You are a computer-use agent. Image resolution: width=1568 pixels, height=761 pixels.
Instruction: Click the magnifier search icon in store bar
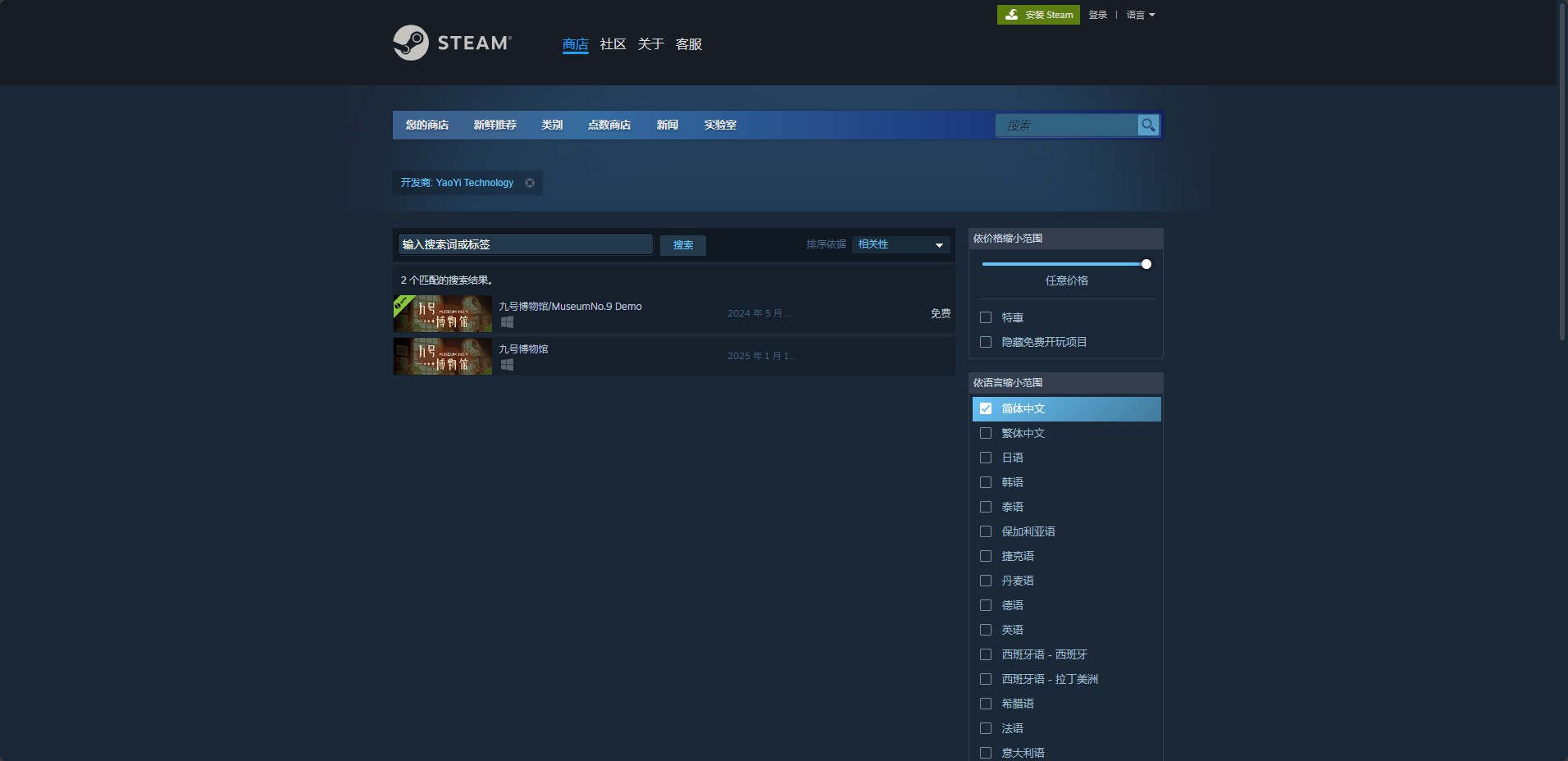(1148, 125)
